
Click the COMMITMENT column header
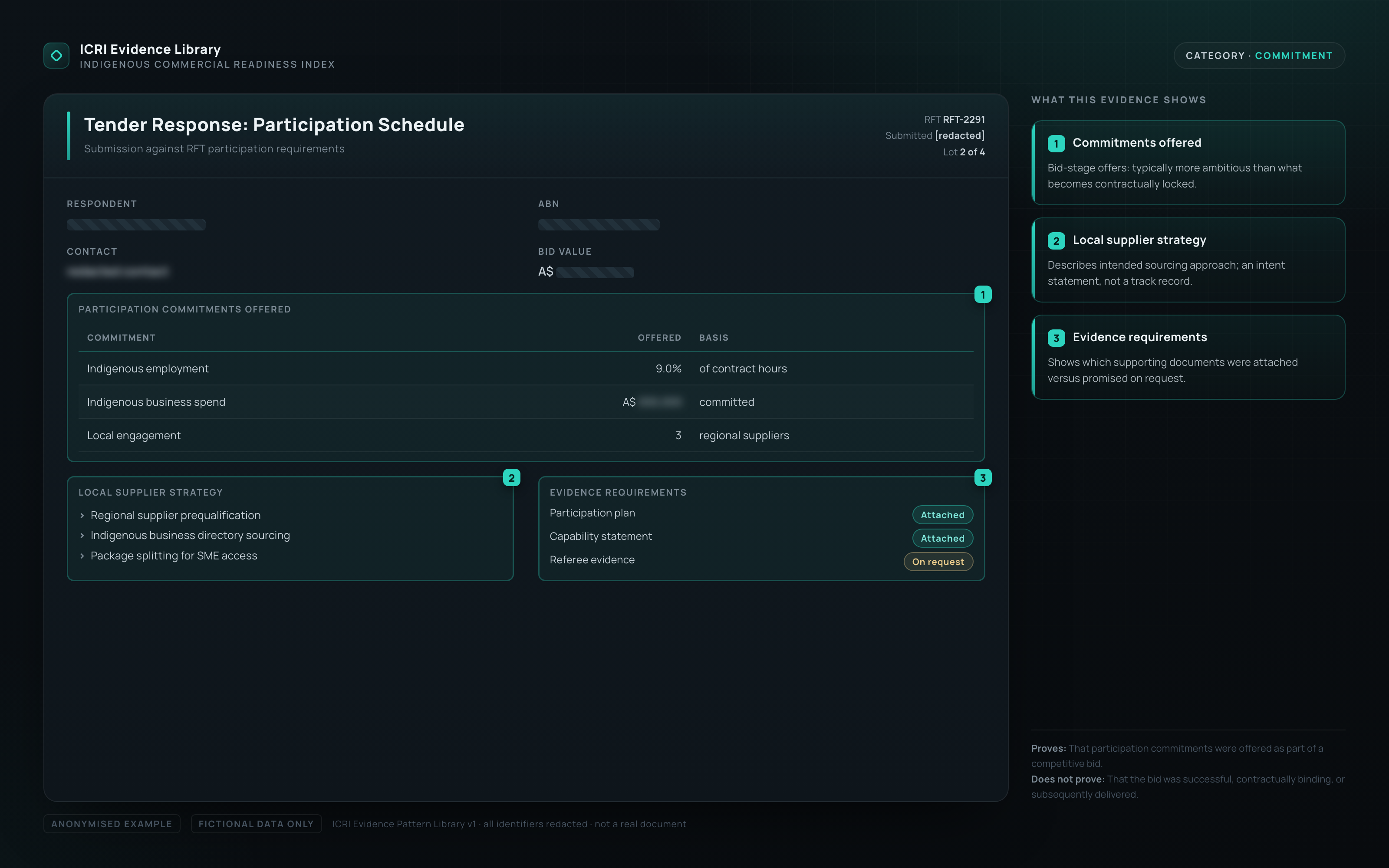click(121, 338)
